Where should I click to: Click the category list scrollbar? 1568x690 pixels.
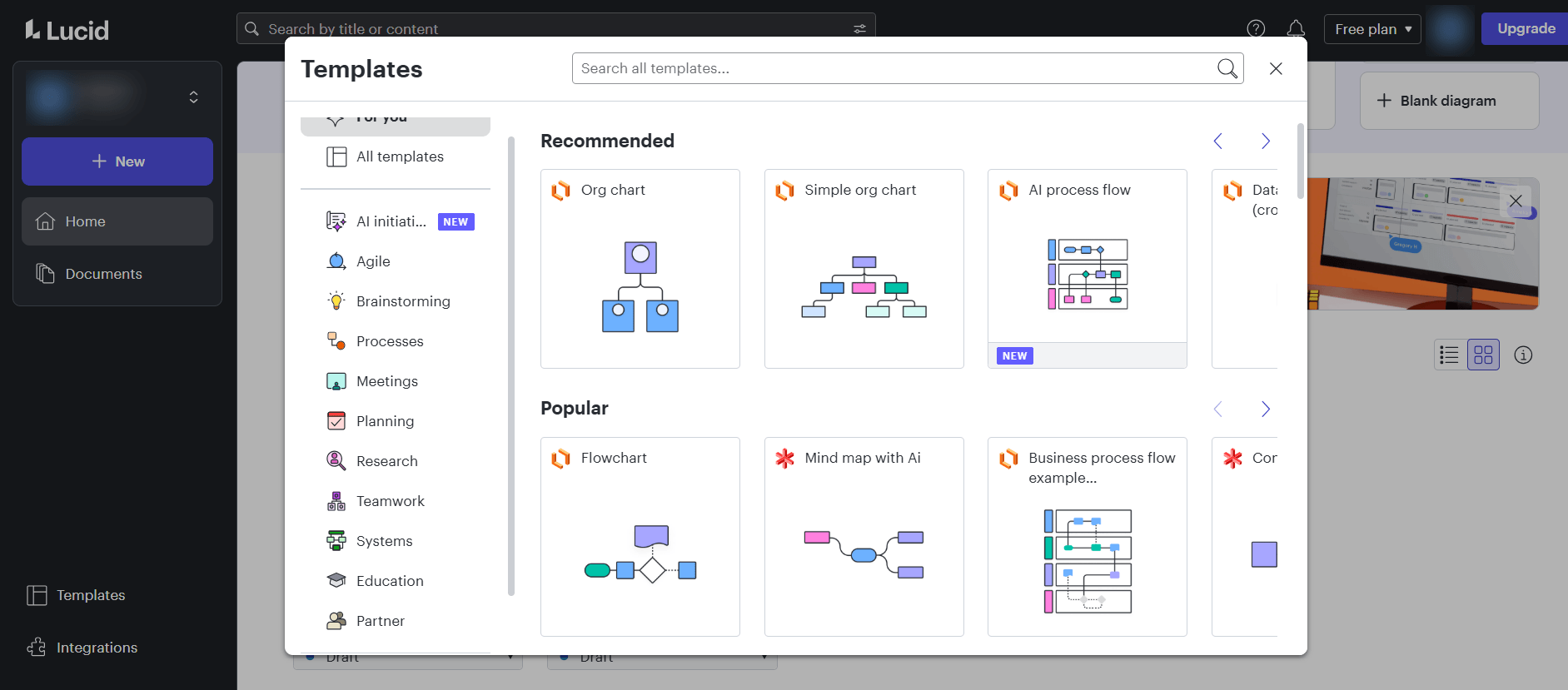pos(511,366)
